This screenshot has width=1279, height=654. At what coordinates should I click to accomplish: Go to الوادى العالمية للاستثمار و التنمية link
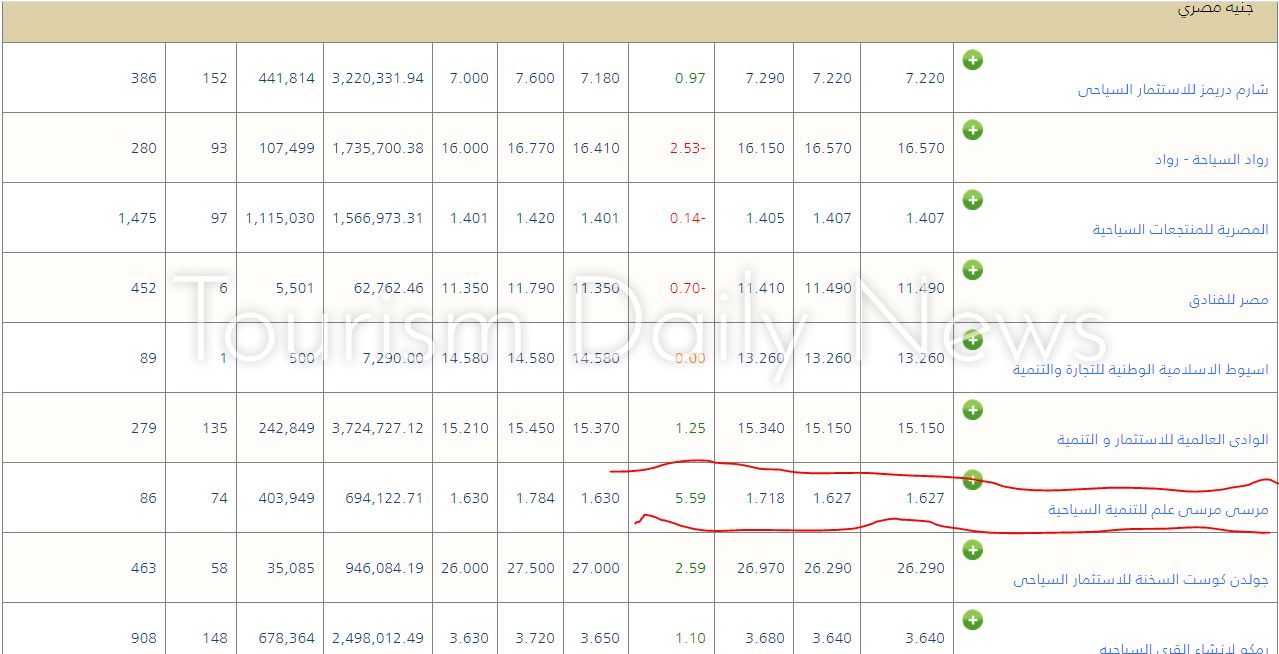coord(1162,440)
